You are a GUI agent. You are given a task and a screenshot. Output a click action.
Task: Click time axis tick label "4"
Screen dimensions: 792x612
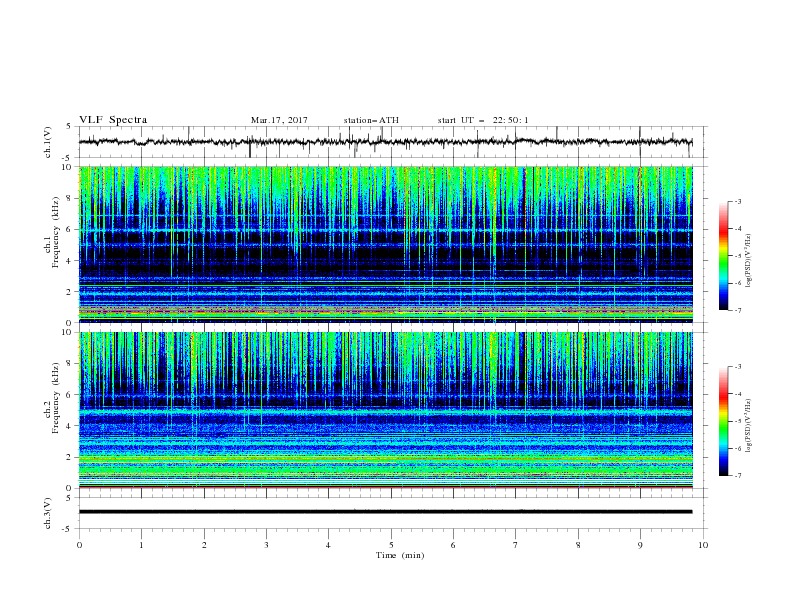pos(329,545)
